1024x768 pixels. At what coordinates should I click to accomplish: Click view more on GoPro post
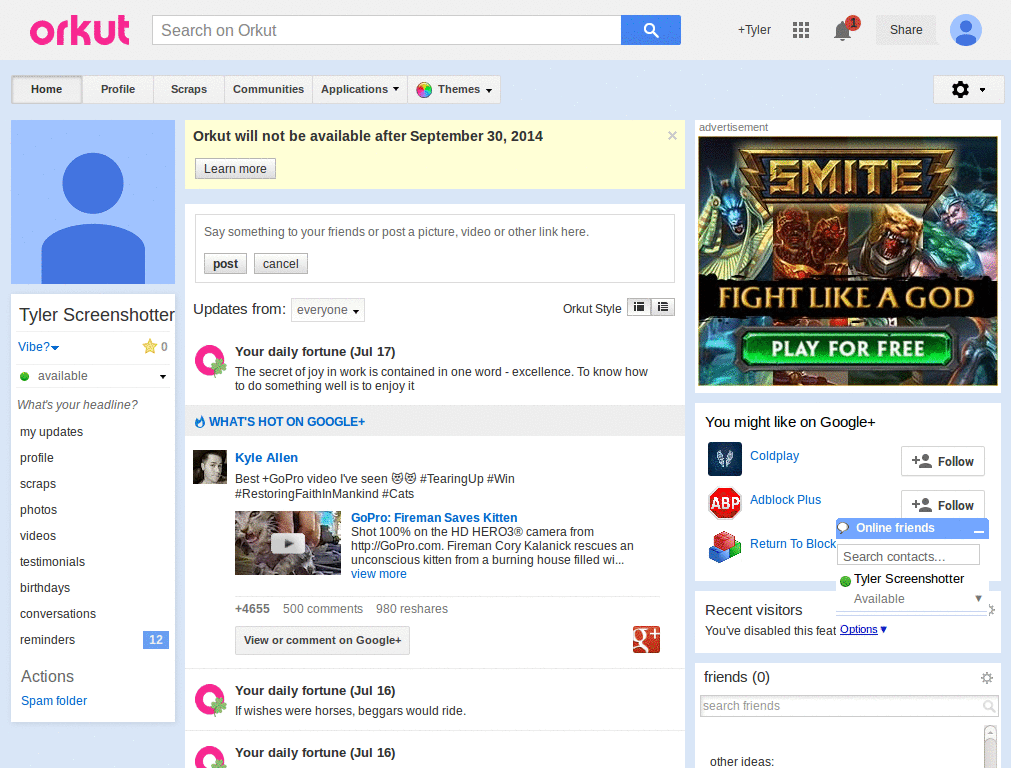click(x=379, y=574)
